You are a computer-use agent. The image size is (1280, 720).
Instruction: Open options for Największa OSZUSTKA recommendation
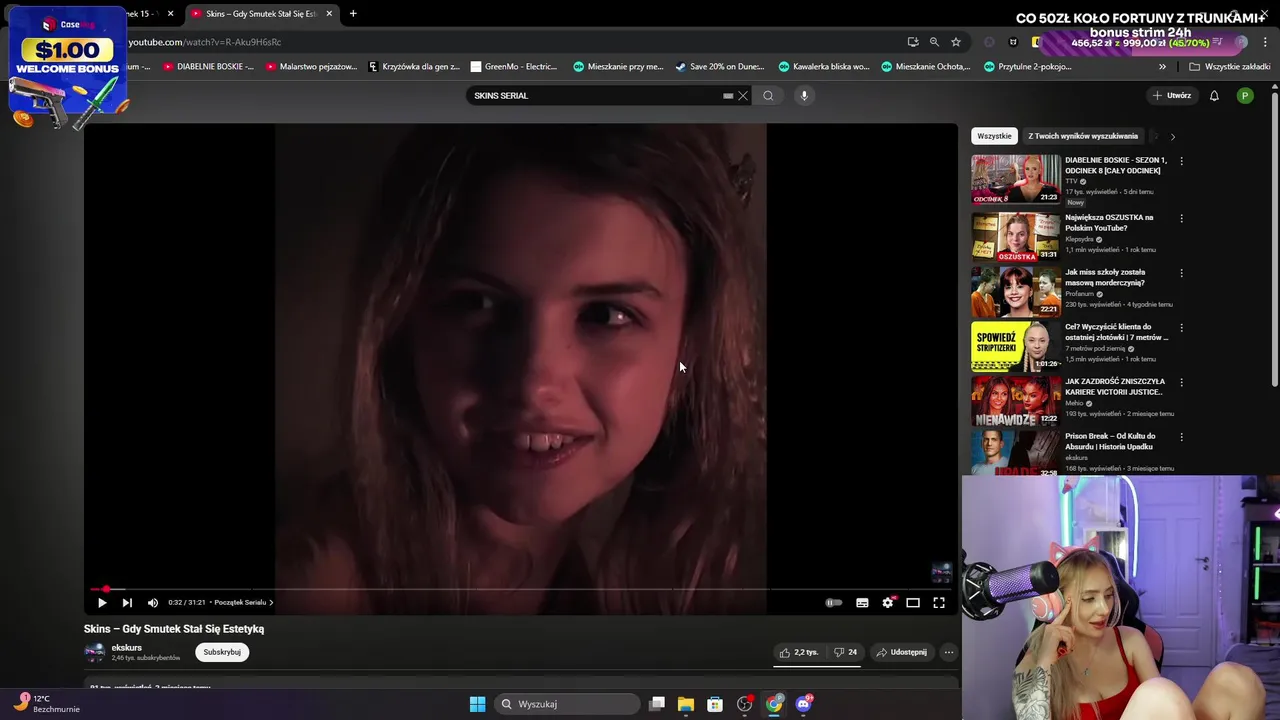click(x=1181, y=218)
